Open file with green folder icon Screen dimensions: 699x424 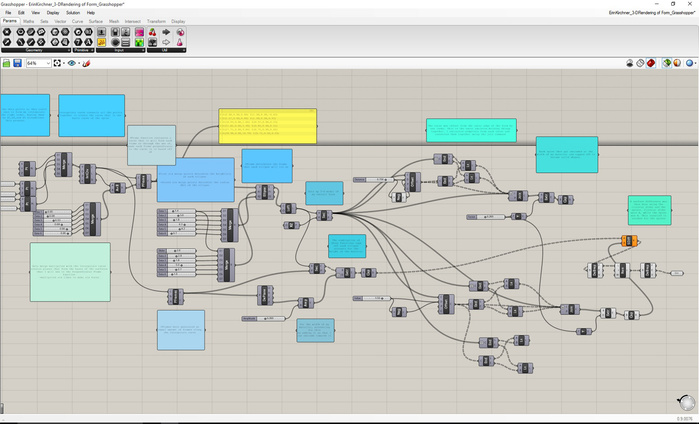(x=6, y=63)
